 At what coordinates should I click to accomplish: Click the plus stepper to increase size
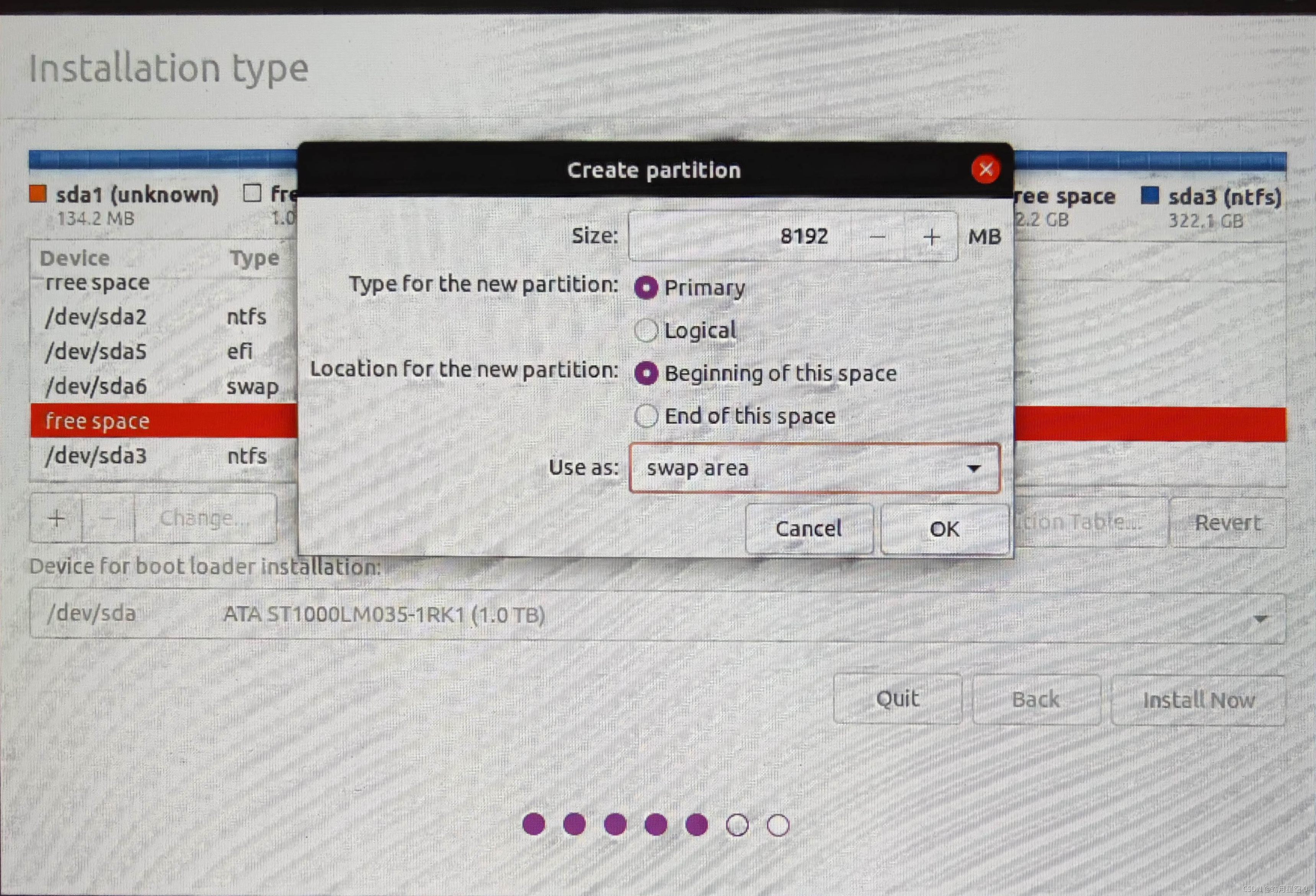pos(931,237)
